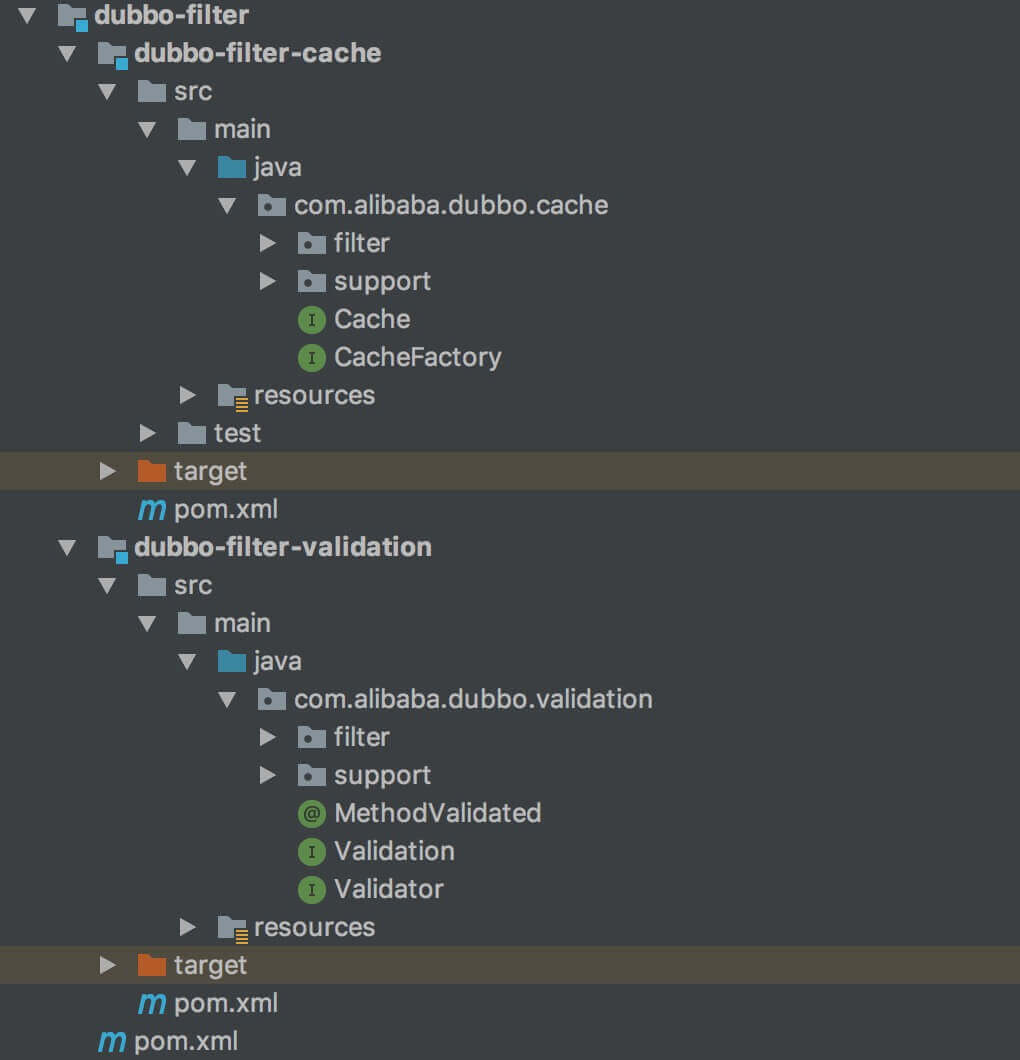This screenshot has width=1020, height=1060.
Task: Select the CacheFactory interface file
Action: click(x=418, y=358)
